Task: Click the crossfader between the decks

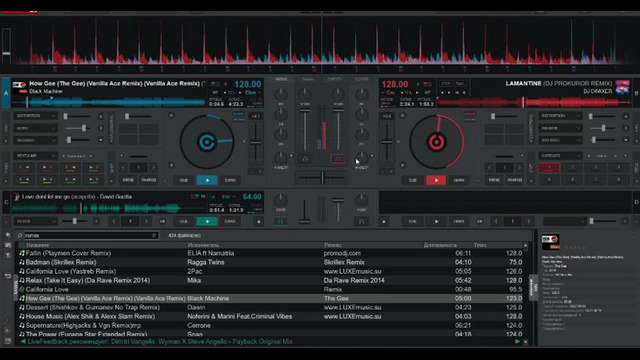Action: tap(321, 178)
